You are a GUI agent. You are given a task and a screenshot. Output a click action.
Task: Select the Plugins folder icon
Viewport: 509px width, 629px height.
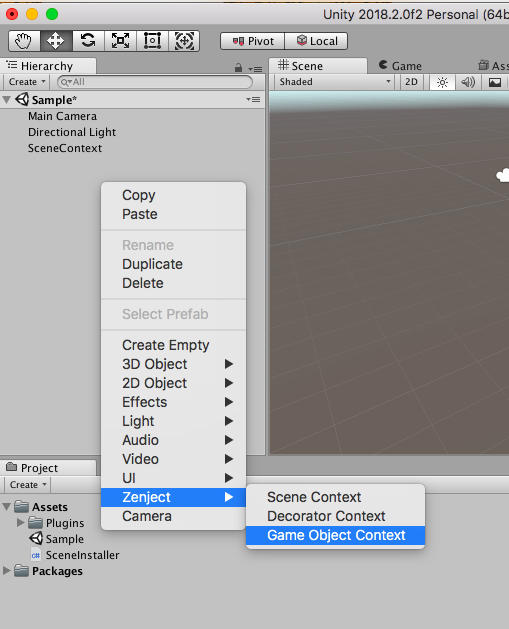(x=36, y=522)
